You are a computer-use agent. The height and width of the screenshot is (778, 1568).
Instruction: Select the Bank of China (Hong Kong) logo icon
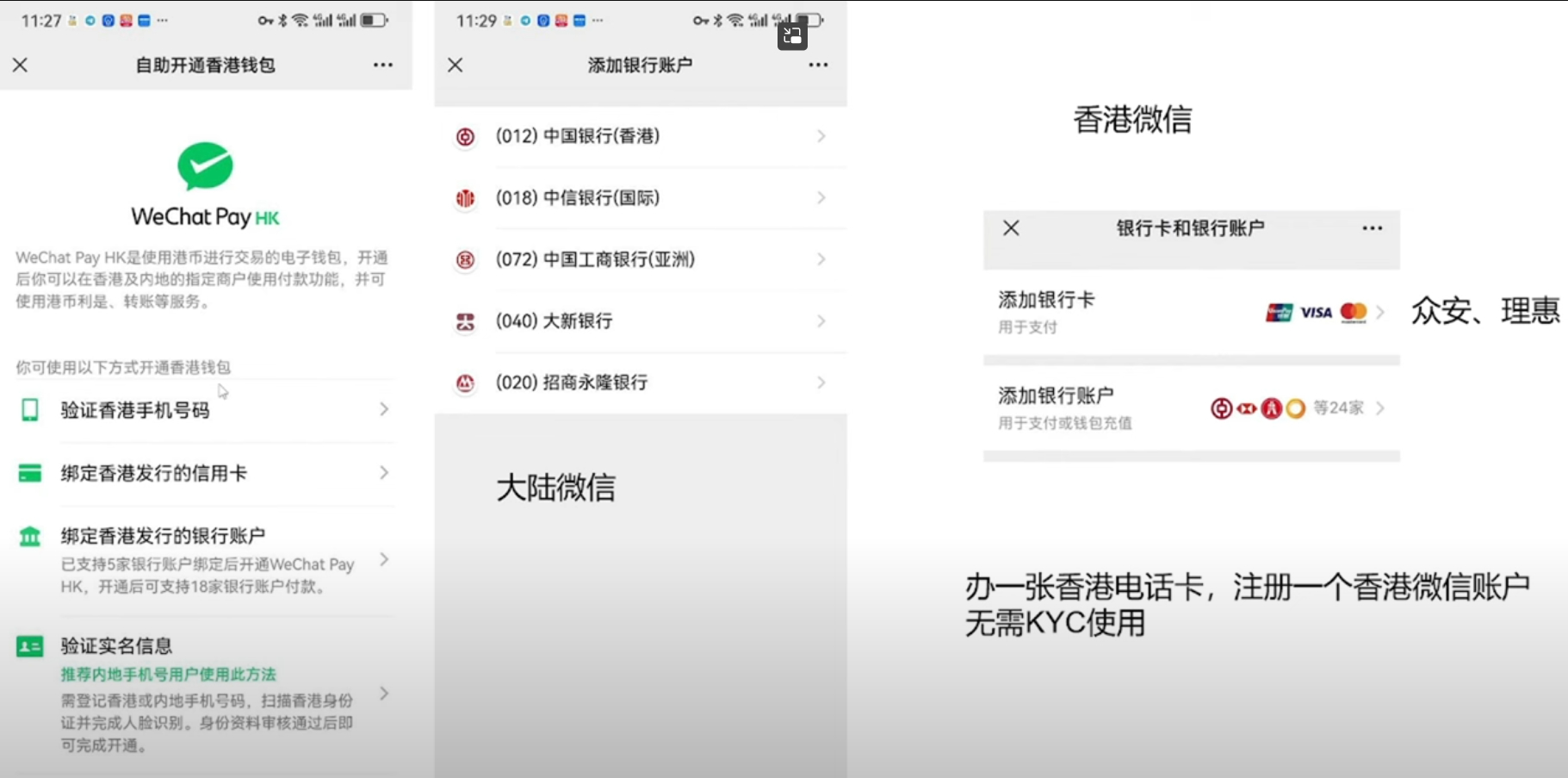click(x=465, y=136)
